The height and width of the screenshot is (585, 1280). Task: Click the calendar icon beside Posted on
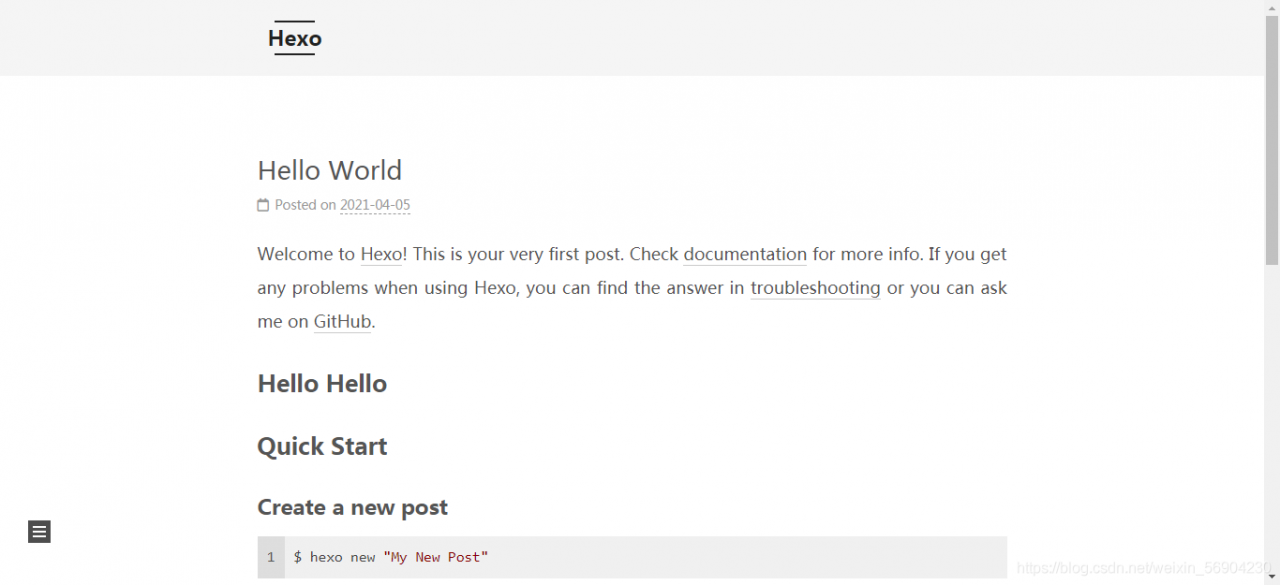pyautogui.click(x=263, y=205)
